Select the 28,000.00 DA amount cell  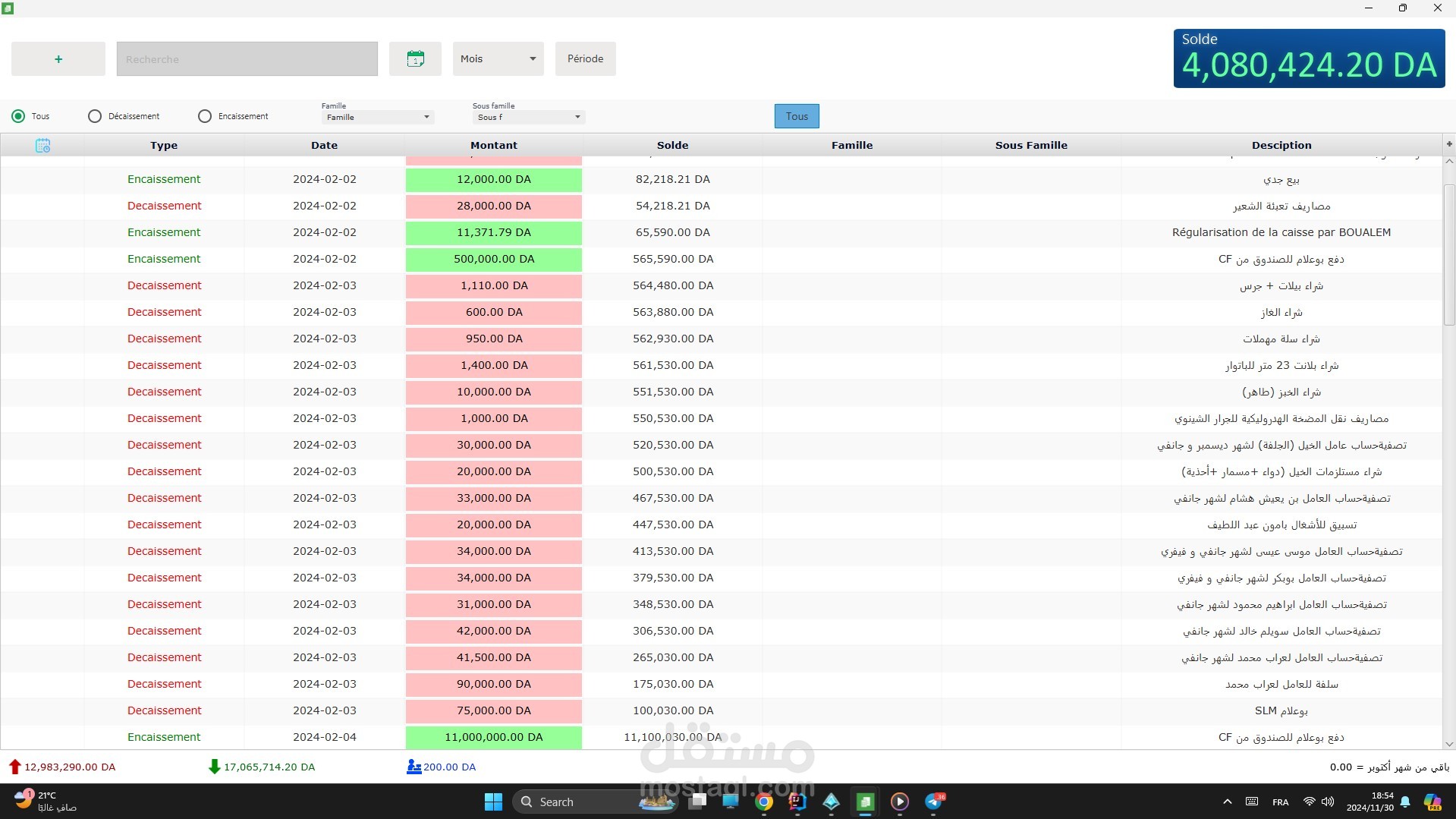point(494,206)
